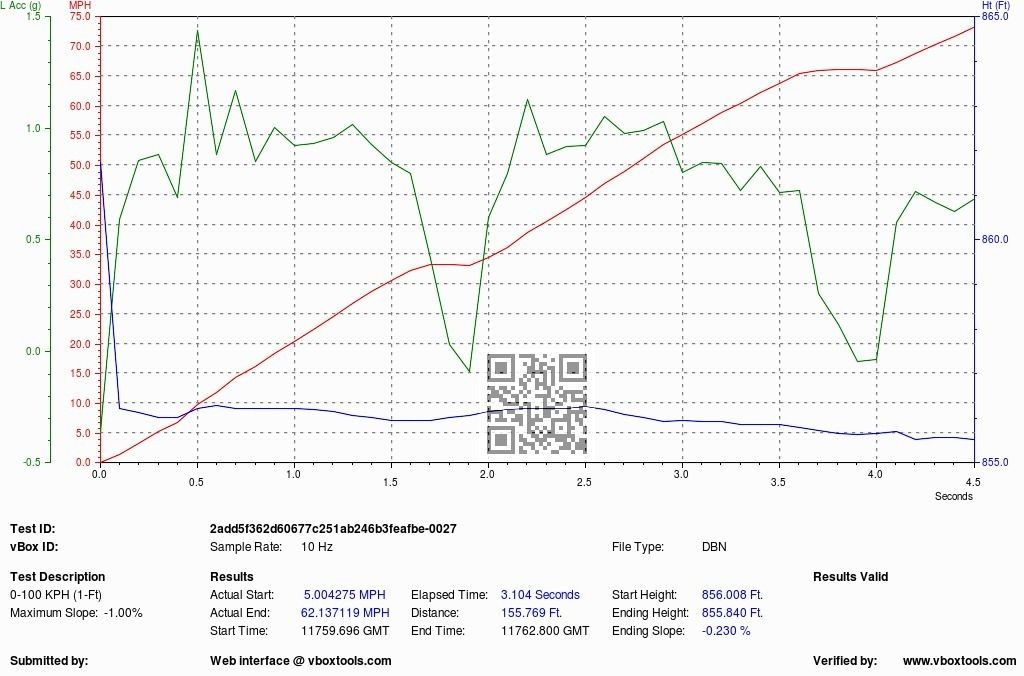Click the 'Elapsed Time:' label
Screen dimensions: 1024x676
[449, 595]
